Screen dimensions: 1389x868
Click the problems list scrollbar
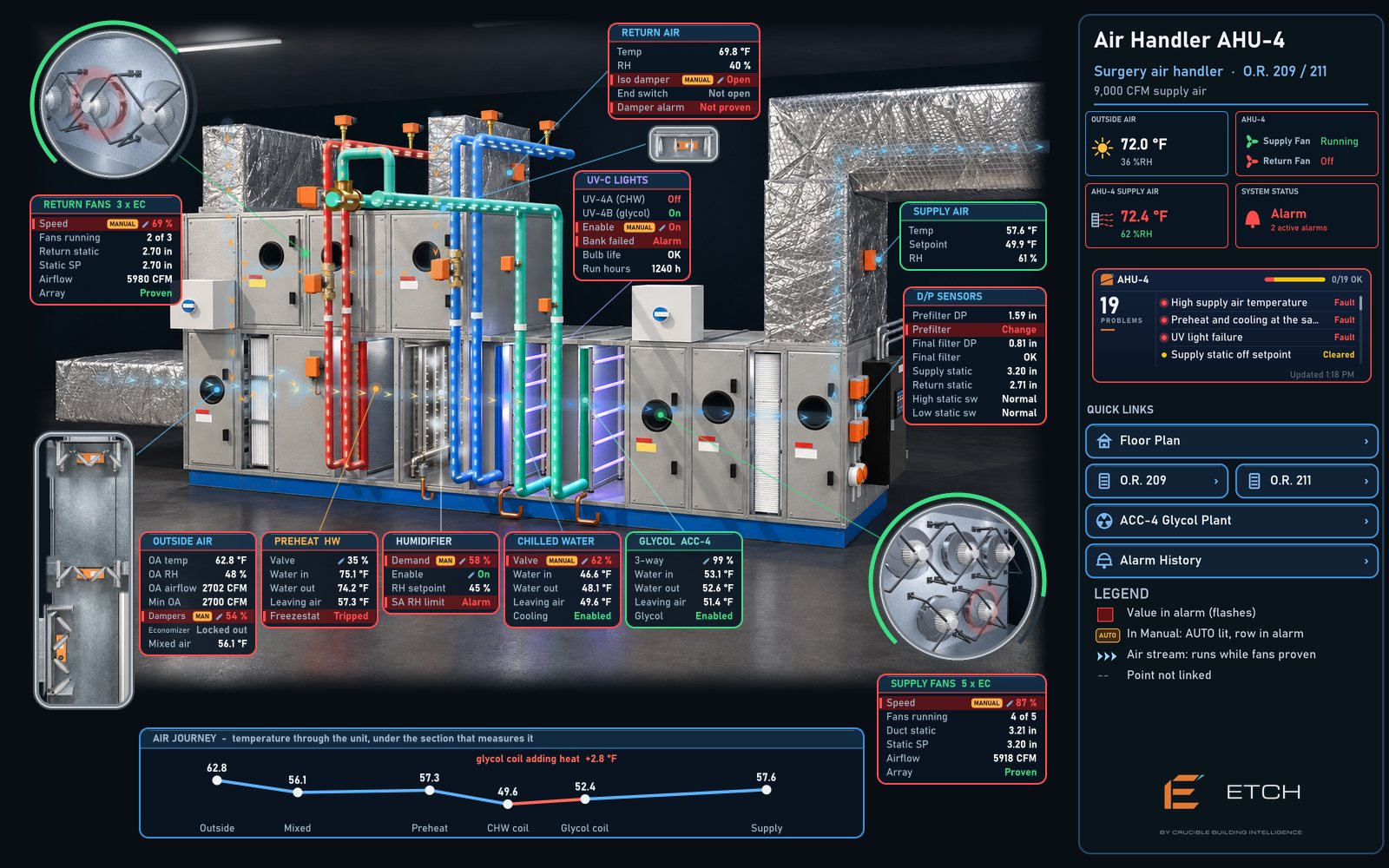click(x=1360, y=330)
